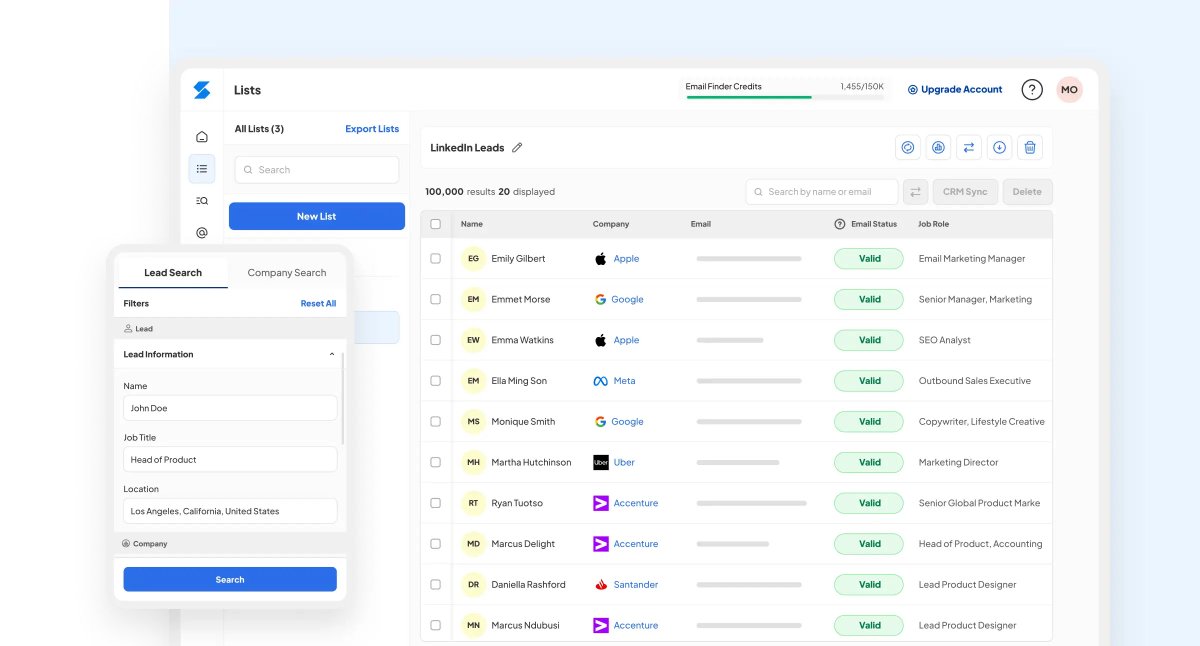Tick the select-all checkbox in table header
The width and height of the screenshot is (1200, 646).
click(435, 224)
